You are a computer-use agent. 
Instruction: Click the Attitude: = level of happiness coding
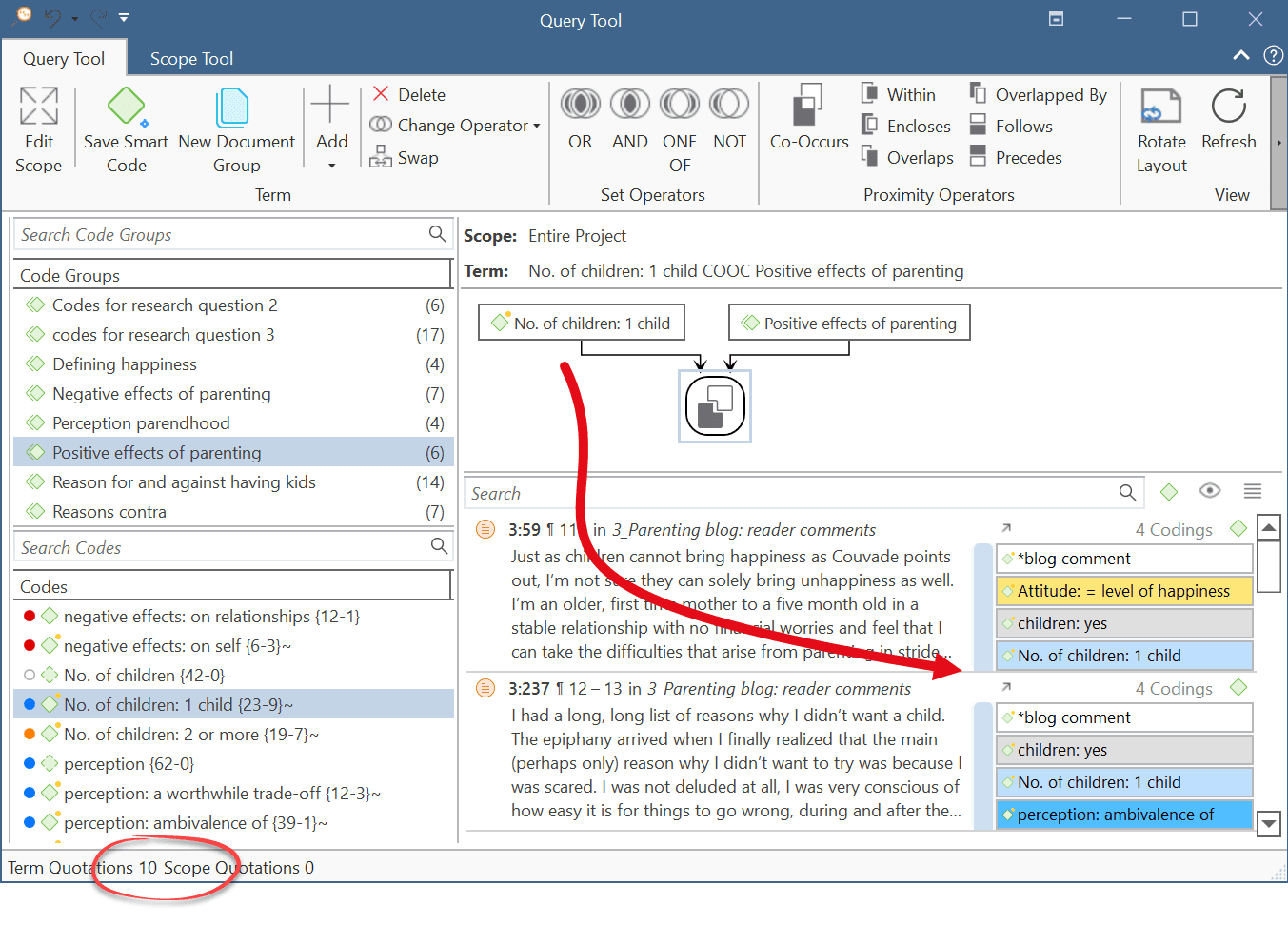pyautogui.click(x=1124, y=591)
